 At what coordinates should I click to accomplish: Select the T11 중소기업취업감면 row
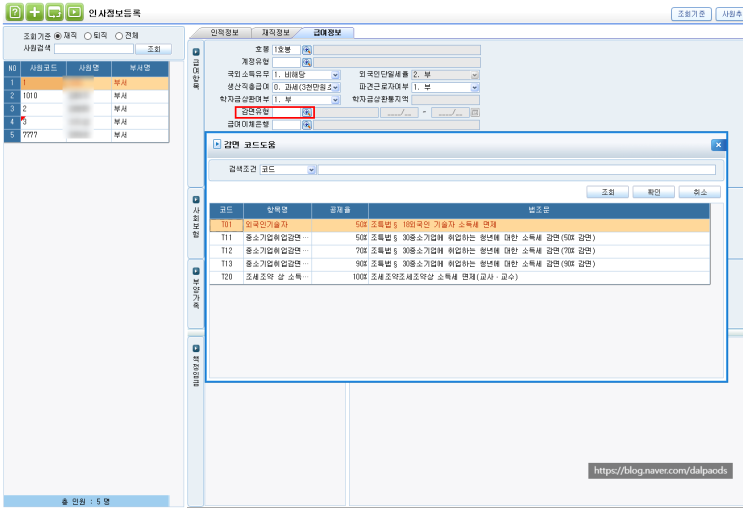point(460,238)
